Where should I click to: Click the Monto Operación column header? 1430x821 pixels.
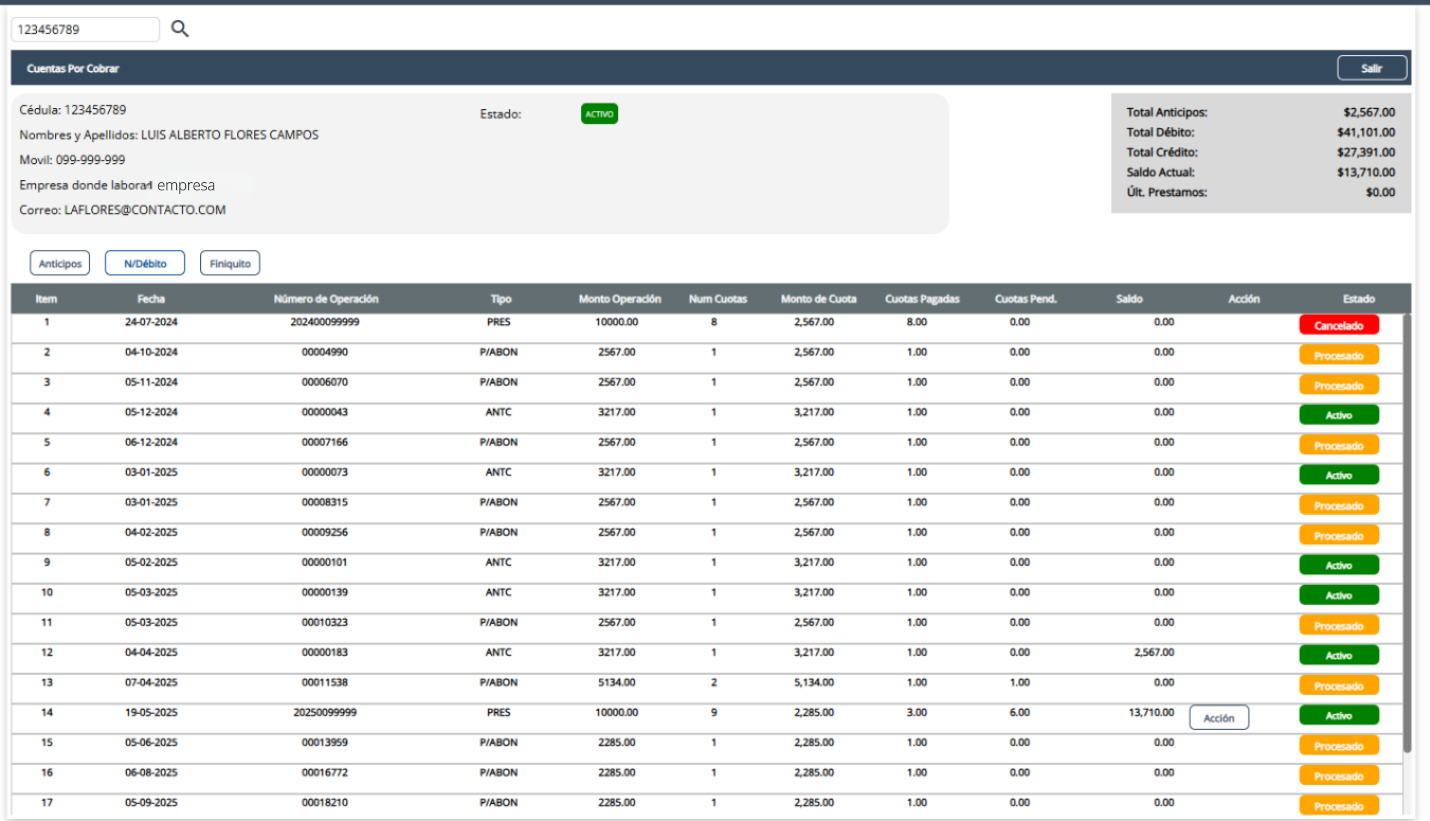click(620, 299)
